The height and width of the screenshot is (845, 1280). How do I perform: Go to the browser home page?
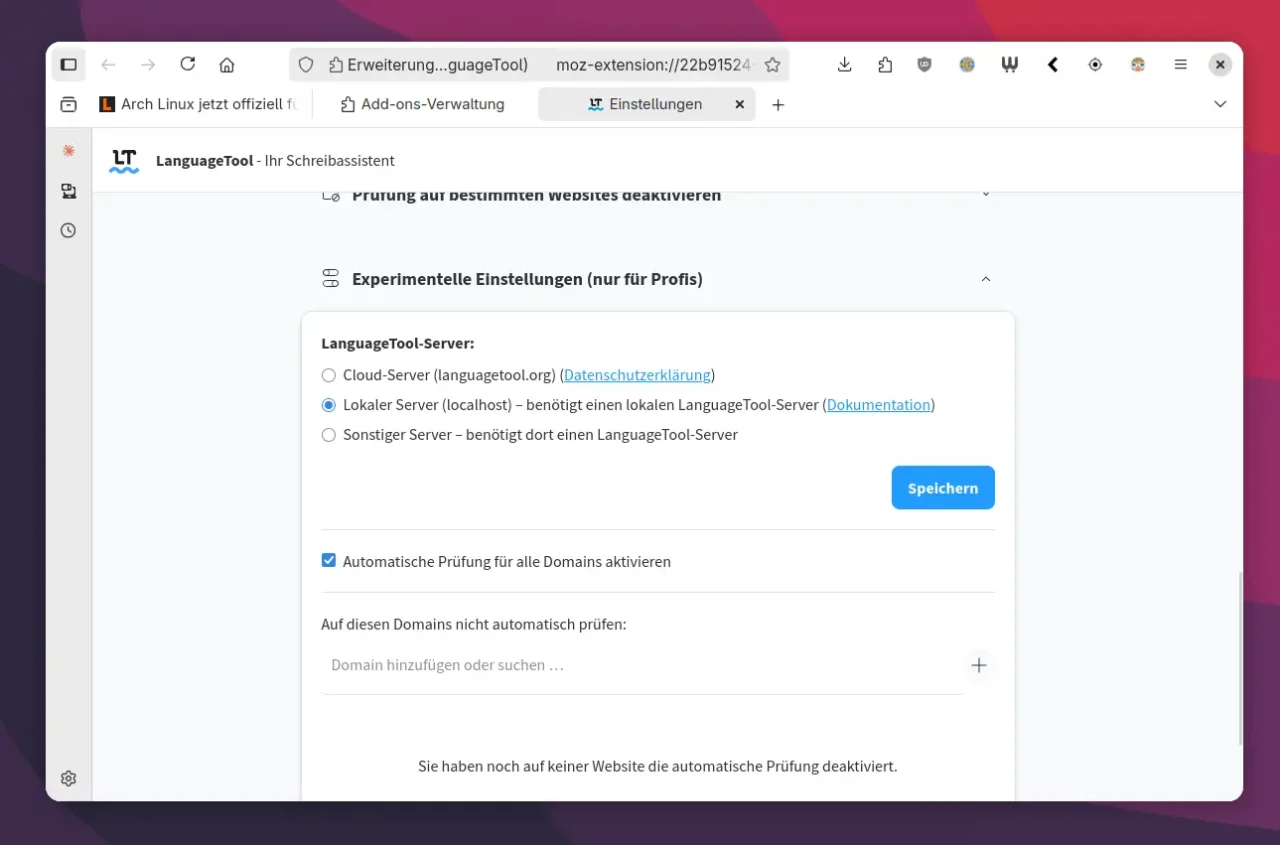click(x=227, y=65)
